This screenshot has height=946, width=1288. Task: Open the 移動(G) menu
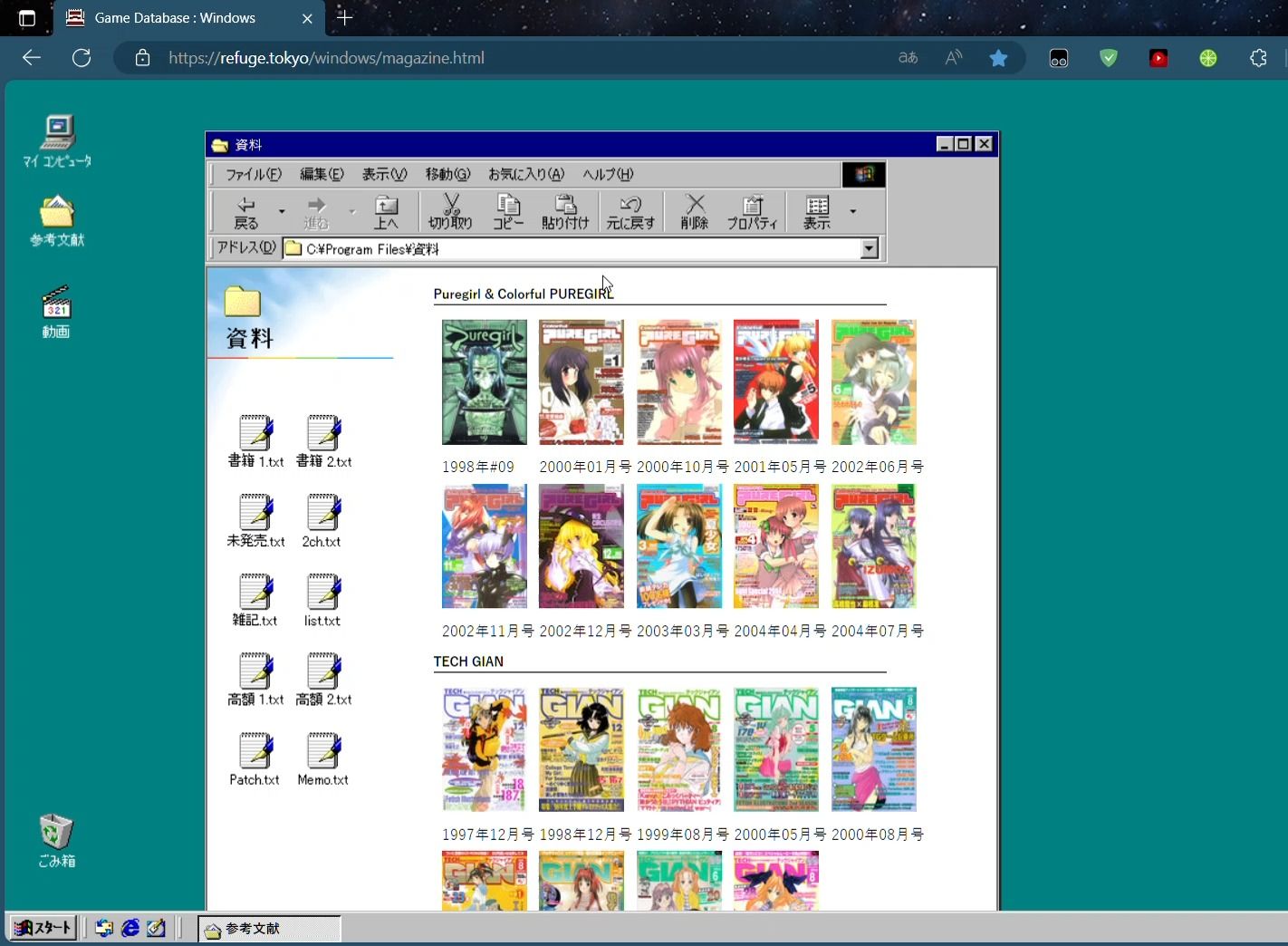tap(448, 174)
